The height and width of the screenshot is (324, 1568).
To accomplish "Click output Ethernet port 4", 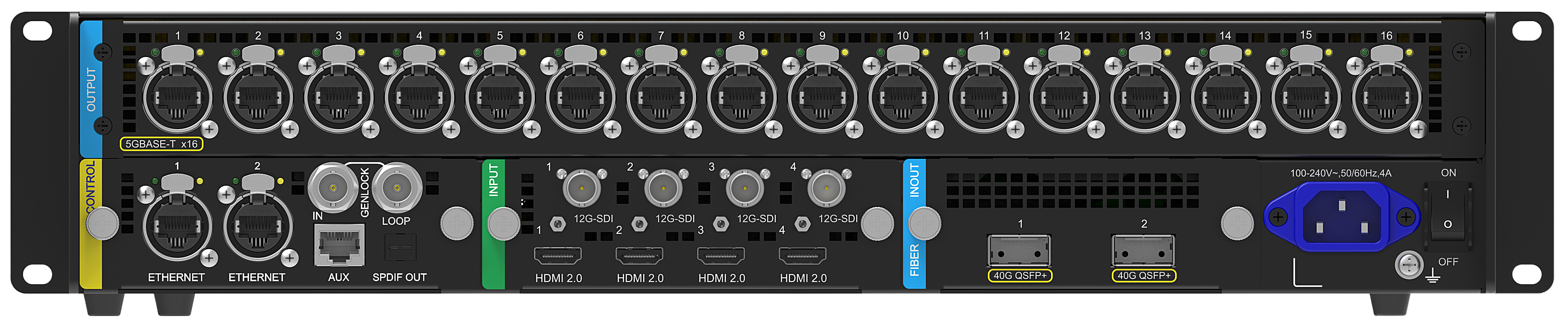I will 419,97.
